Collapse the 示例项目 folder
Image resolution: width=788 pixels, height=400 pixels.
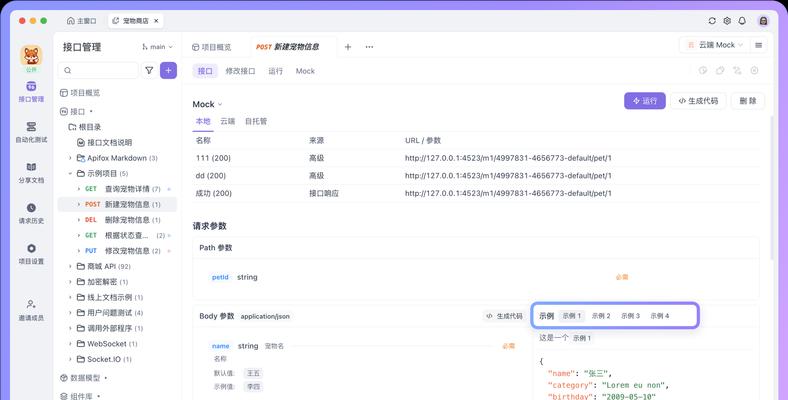click(x=70, y=174)
